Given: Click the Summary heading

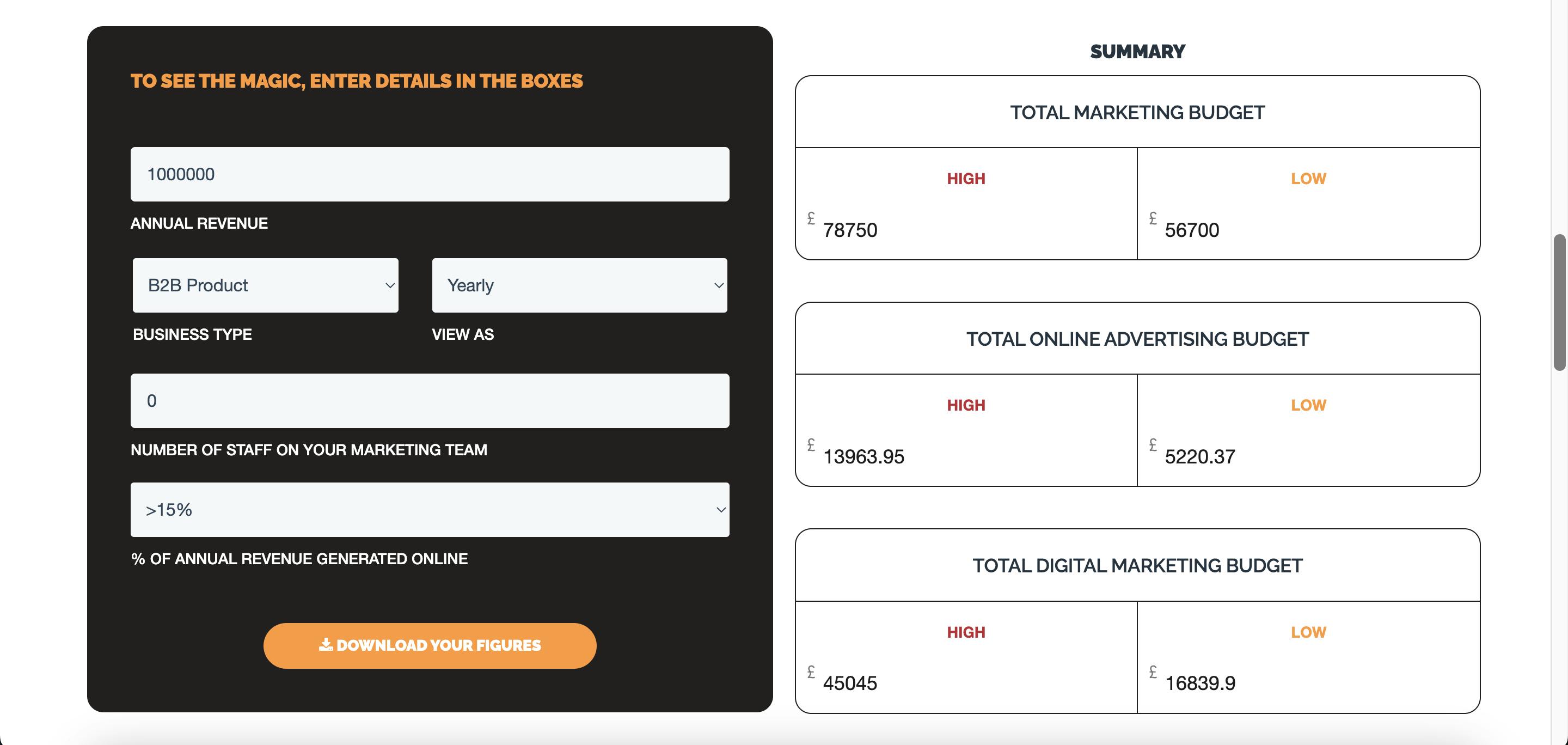Looking at the screenshot, I should [1137, 52].
